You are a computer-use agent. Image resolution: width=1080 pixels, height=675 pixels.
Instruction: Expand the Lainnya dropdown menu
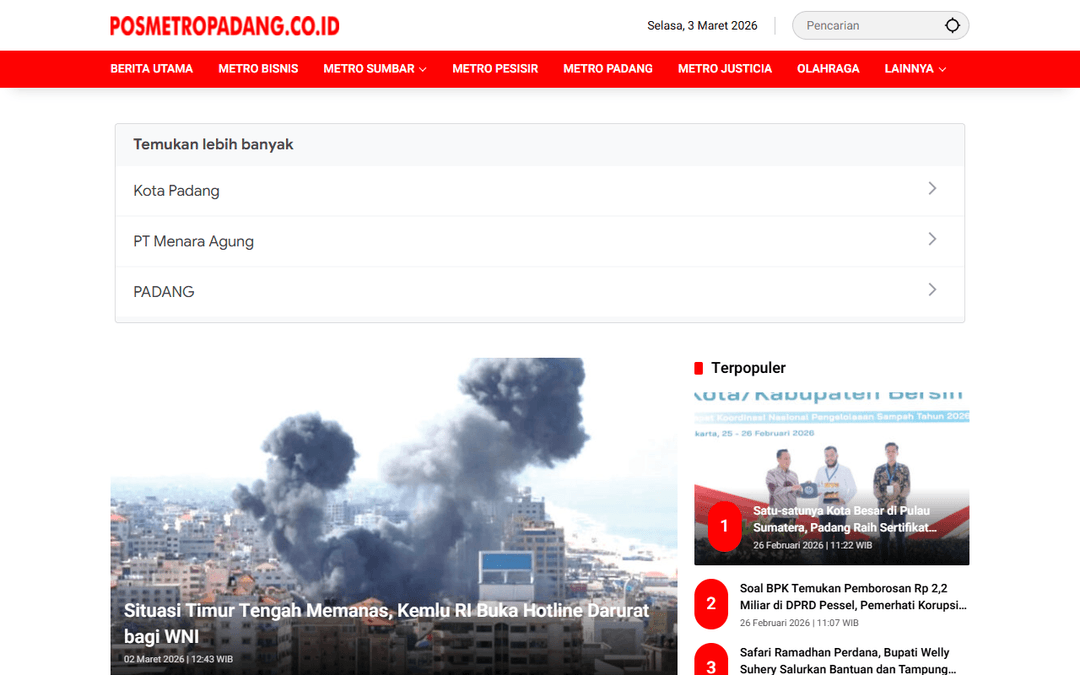point(915,69)
